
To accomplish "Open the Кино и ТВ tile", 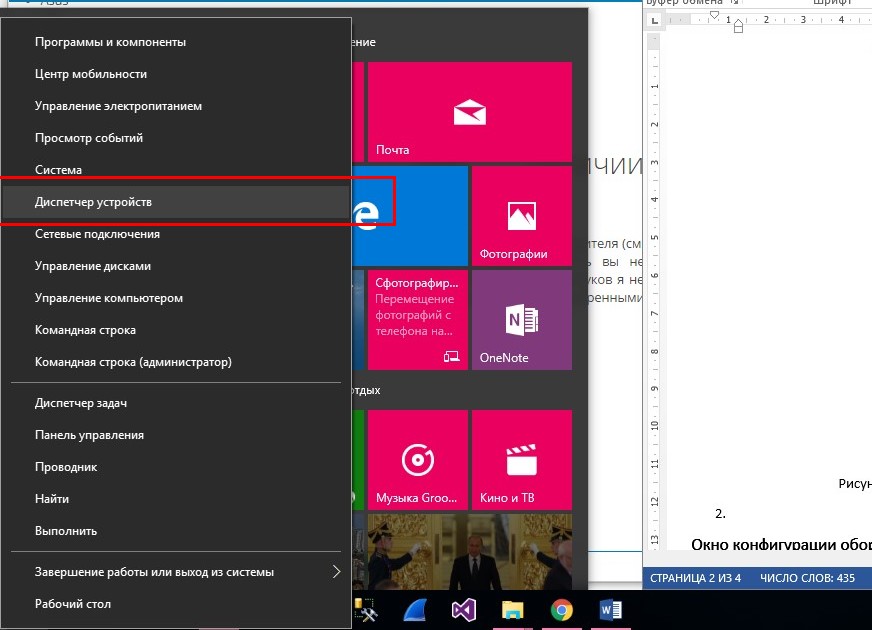I will [521, 460].
